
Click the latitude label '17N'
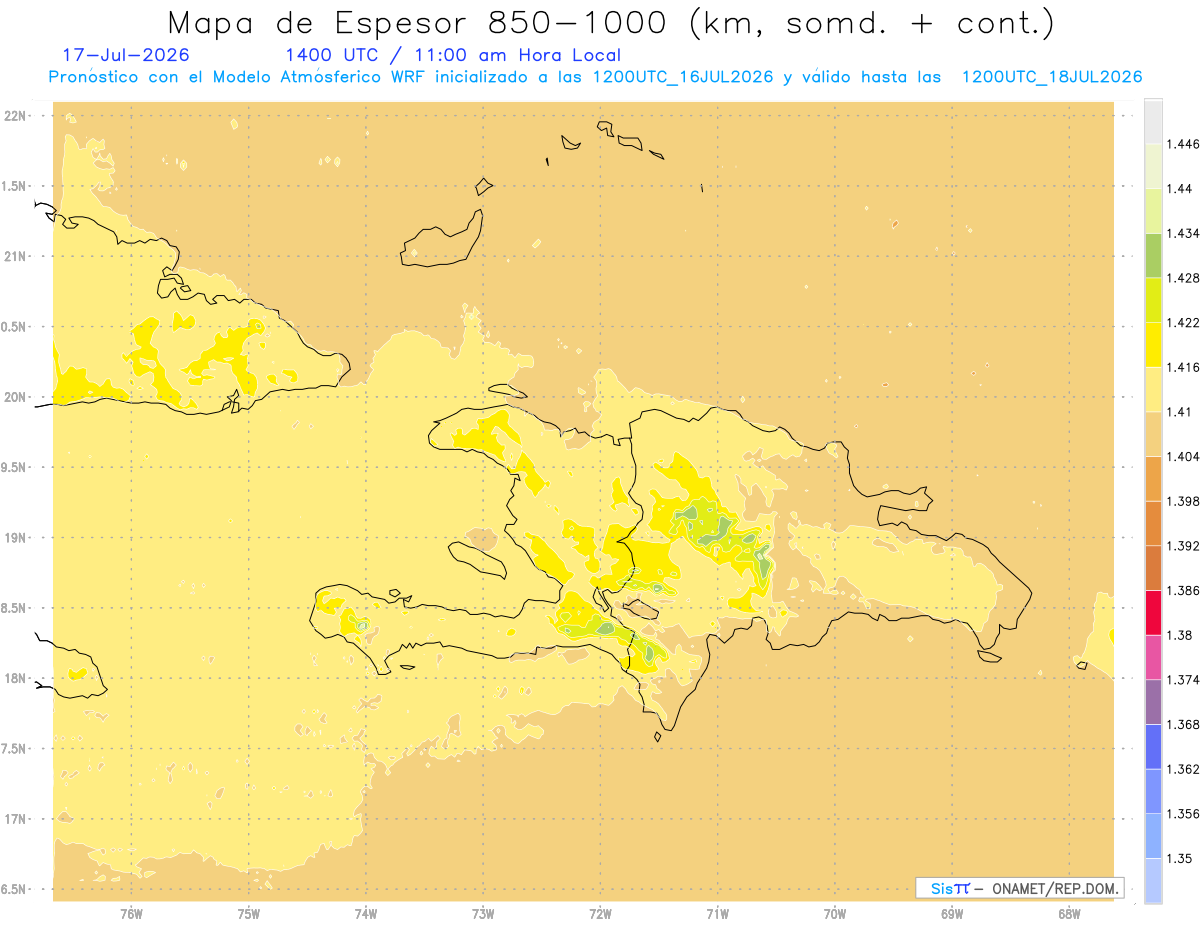[15, 819]
